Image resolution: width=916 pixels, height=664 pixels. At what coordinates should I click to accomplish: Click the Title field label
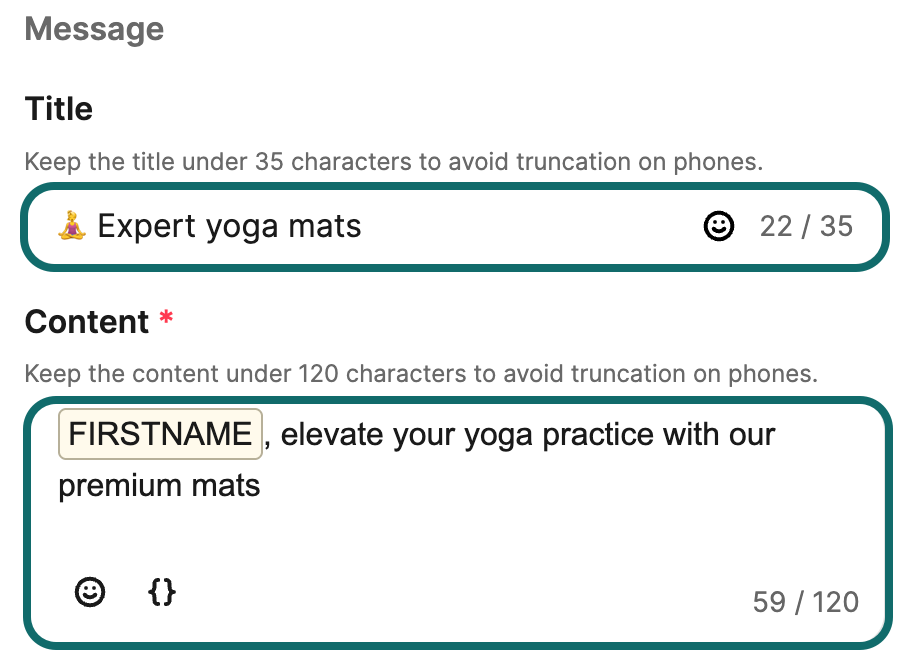pos(59,108)
